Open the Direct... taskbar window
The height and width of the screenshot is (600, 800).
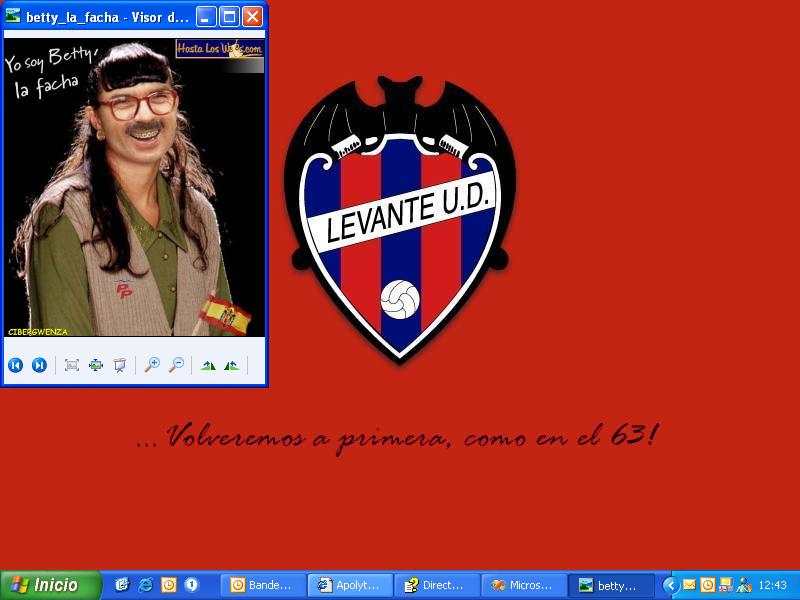coord(436,585)
